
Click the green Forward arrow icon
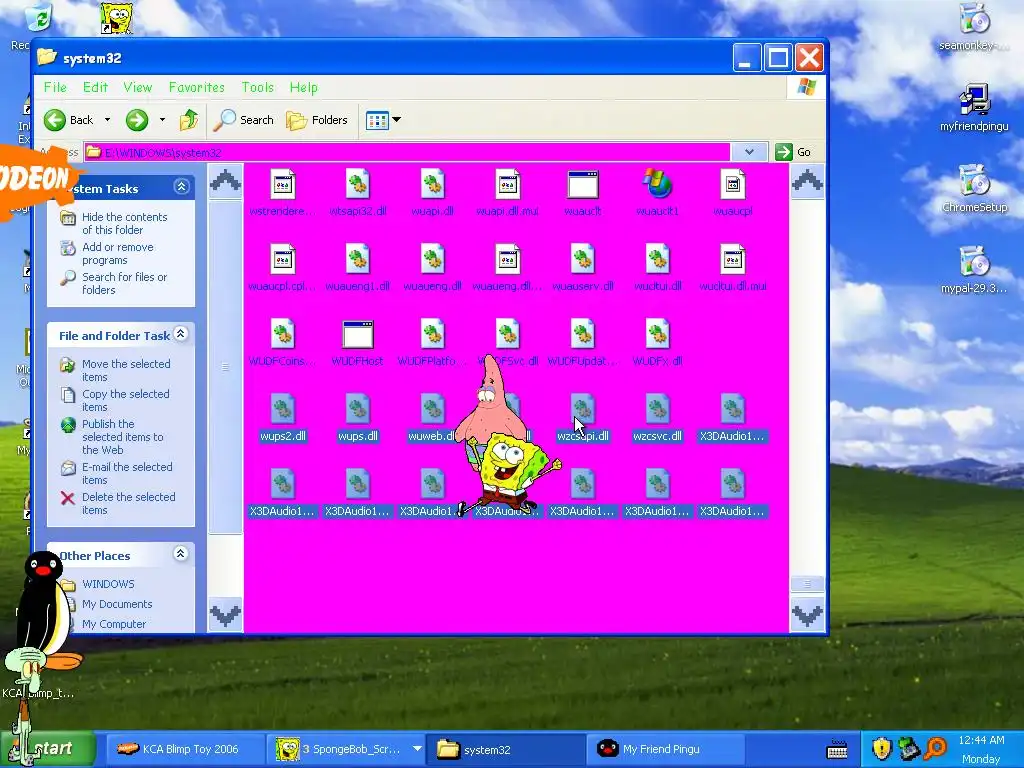(x=136, y=120)
